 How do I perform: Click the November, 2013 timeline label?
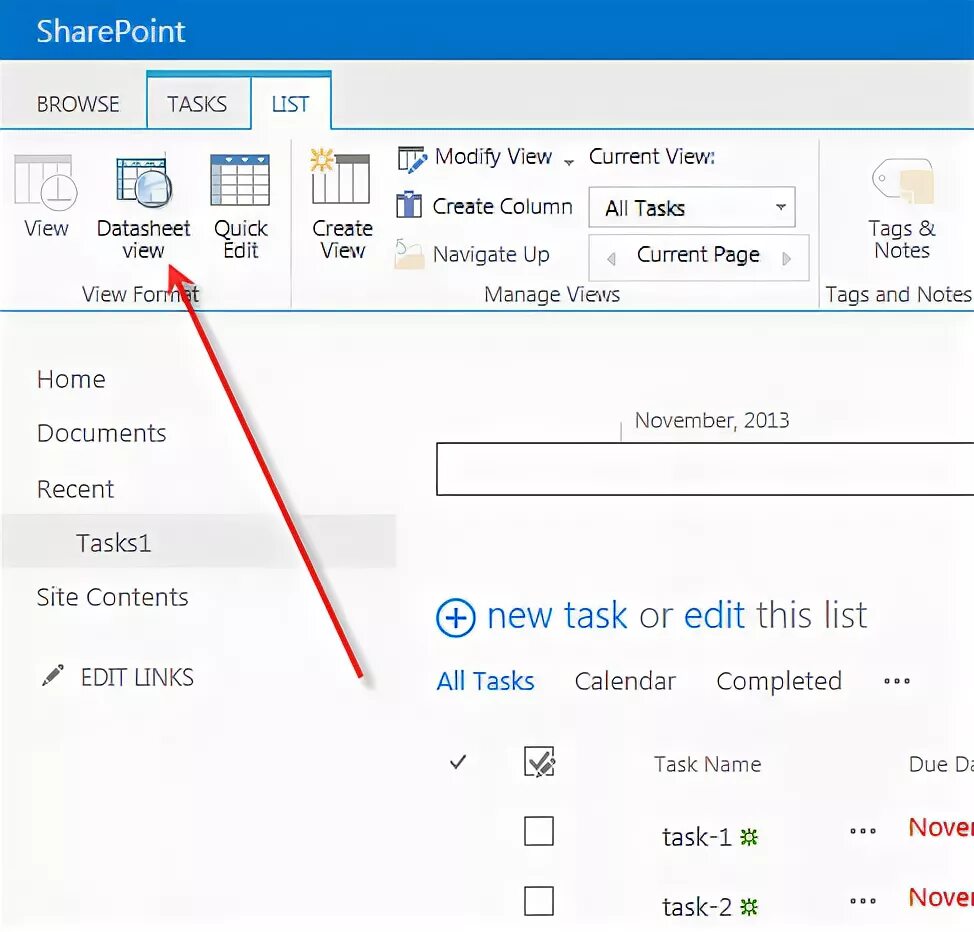tap(712, 421)
